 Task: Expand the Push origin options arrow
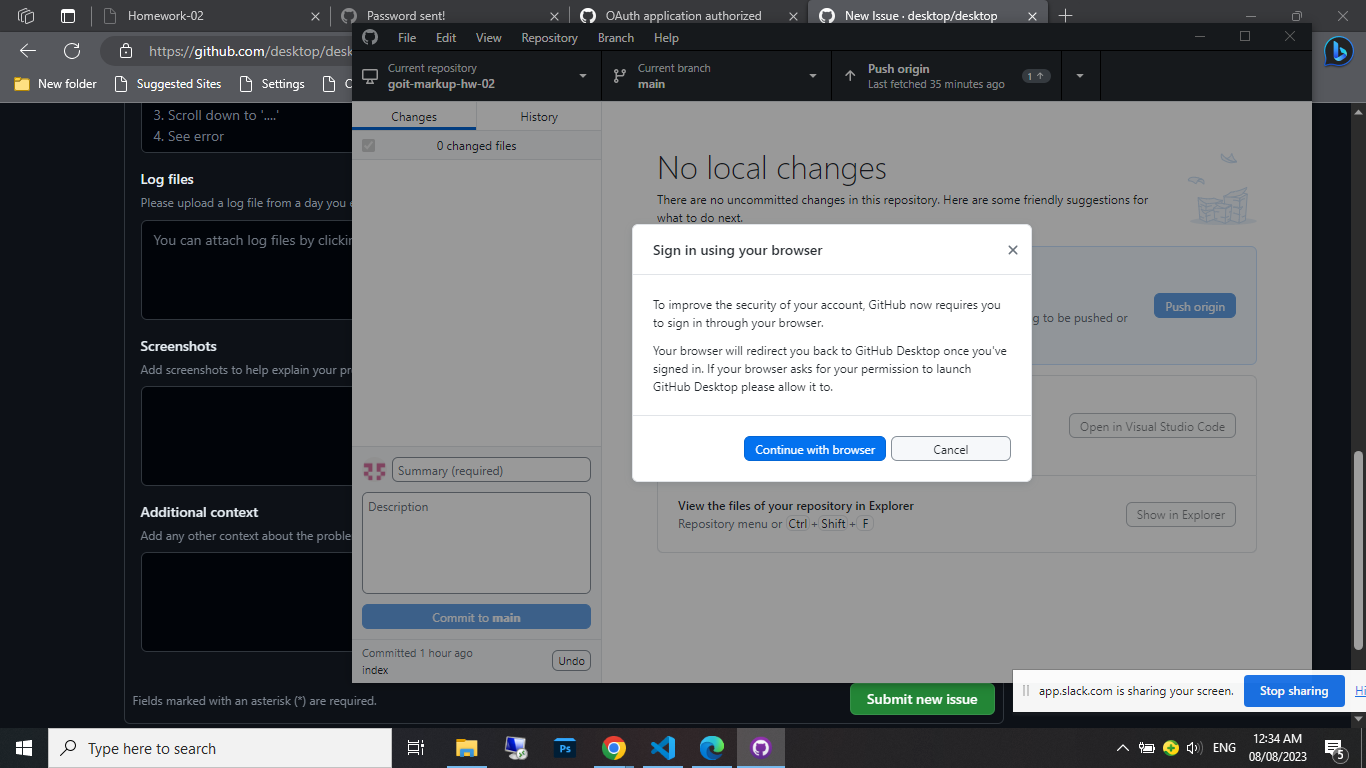(x=1079, y=75)
